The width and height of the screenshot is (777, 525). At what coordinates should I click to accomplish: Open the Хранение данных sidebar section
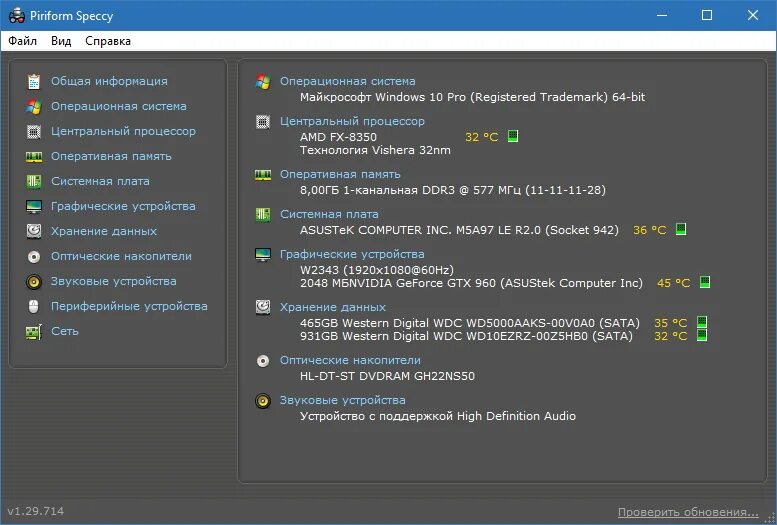104,231
